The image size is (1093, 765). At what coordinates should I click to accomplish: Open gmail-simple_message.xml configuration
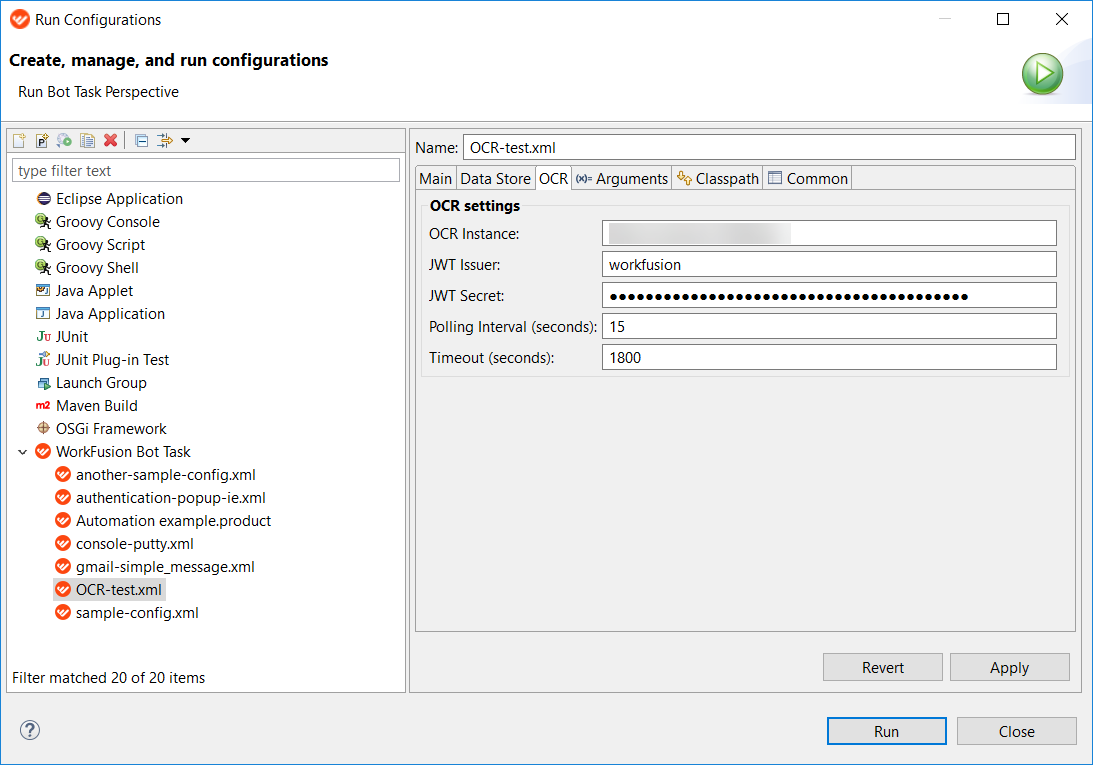tap(165, 567)
